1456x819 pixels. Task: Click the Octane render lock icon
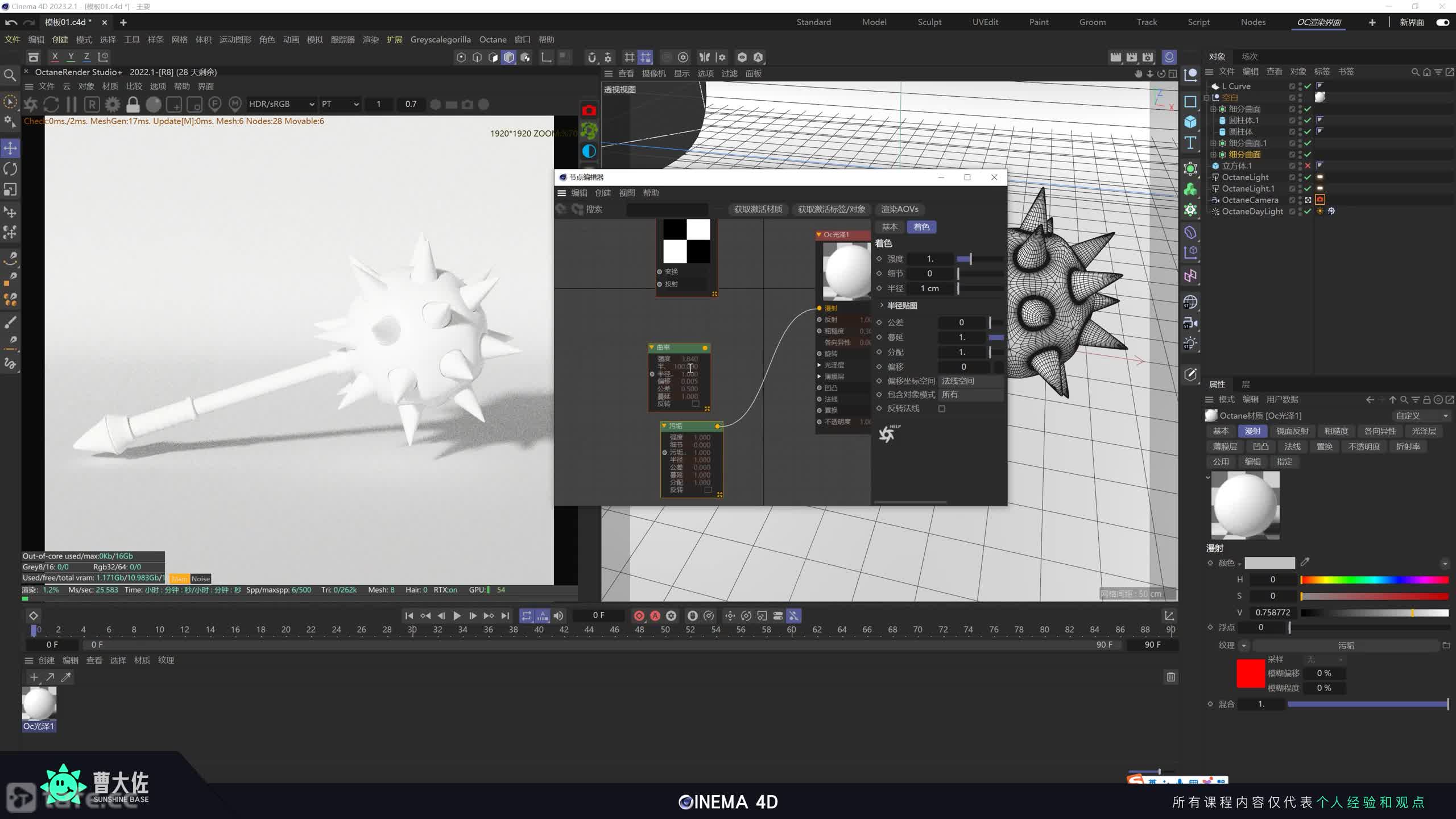point(133,105)
